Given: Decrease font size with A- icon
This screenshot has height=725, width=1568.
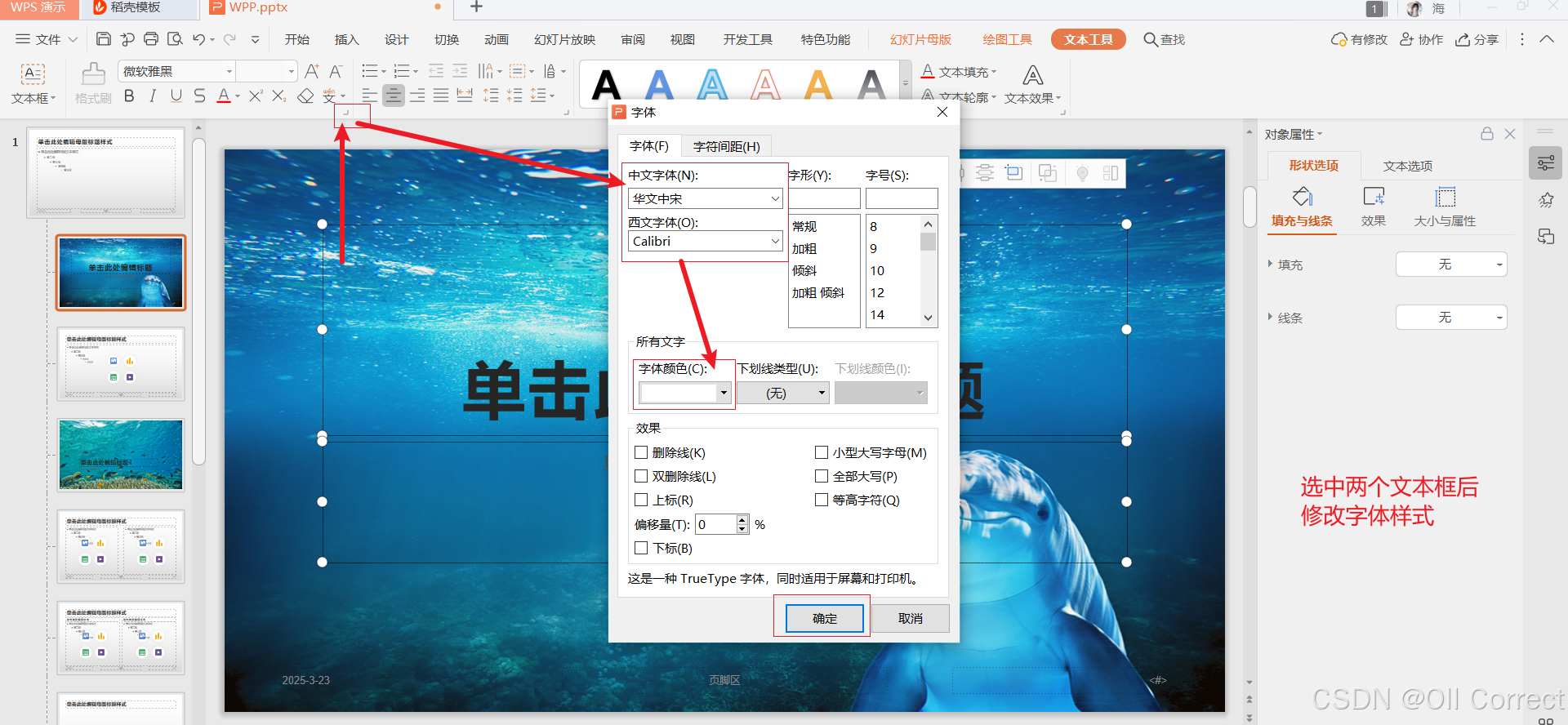Looking at the screenshot, I should pos(336,71).
